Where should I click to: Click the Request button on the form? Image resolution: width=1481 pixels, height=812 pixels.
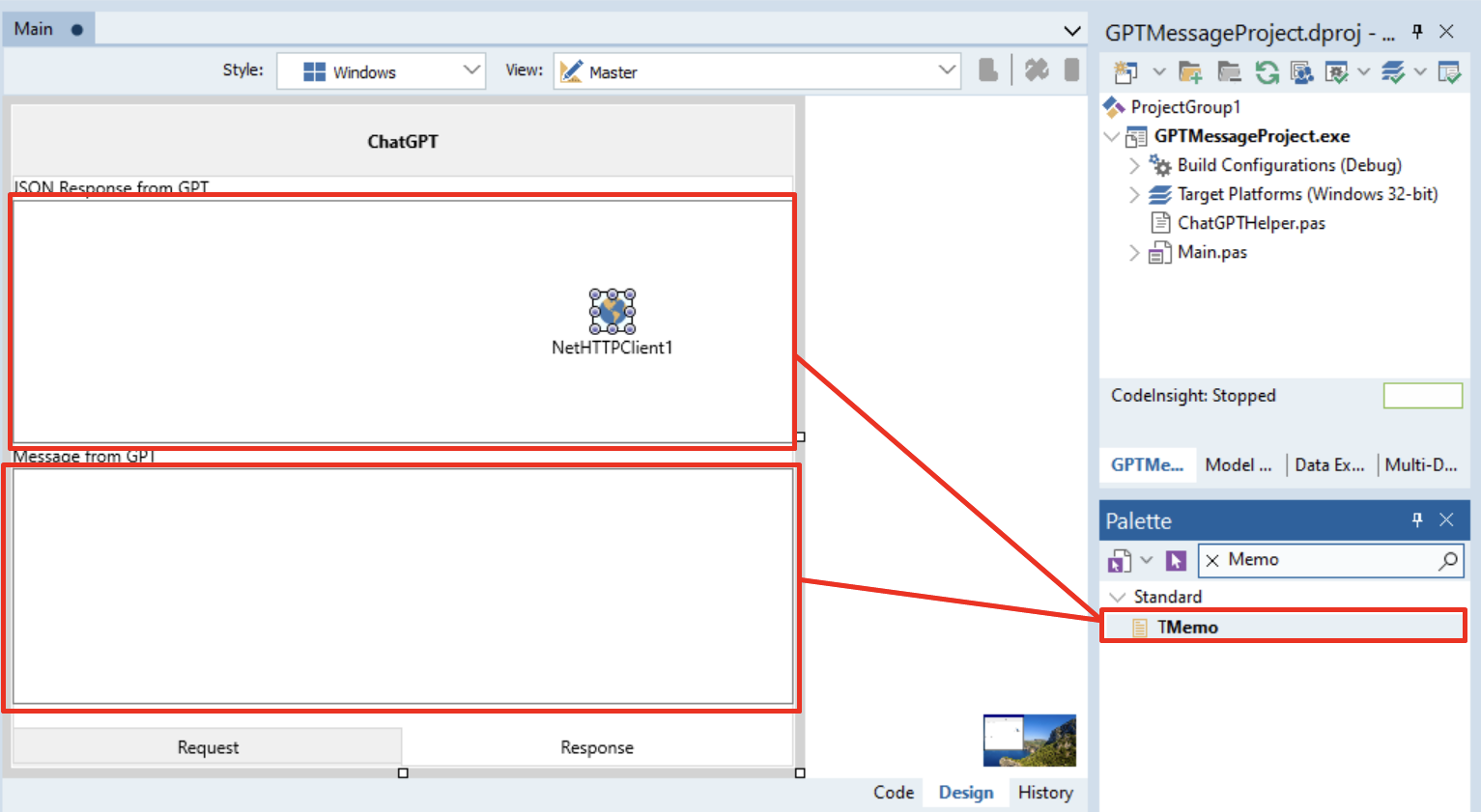click(x=208, y=747)
